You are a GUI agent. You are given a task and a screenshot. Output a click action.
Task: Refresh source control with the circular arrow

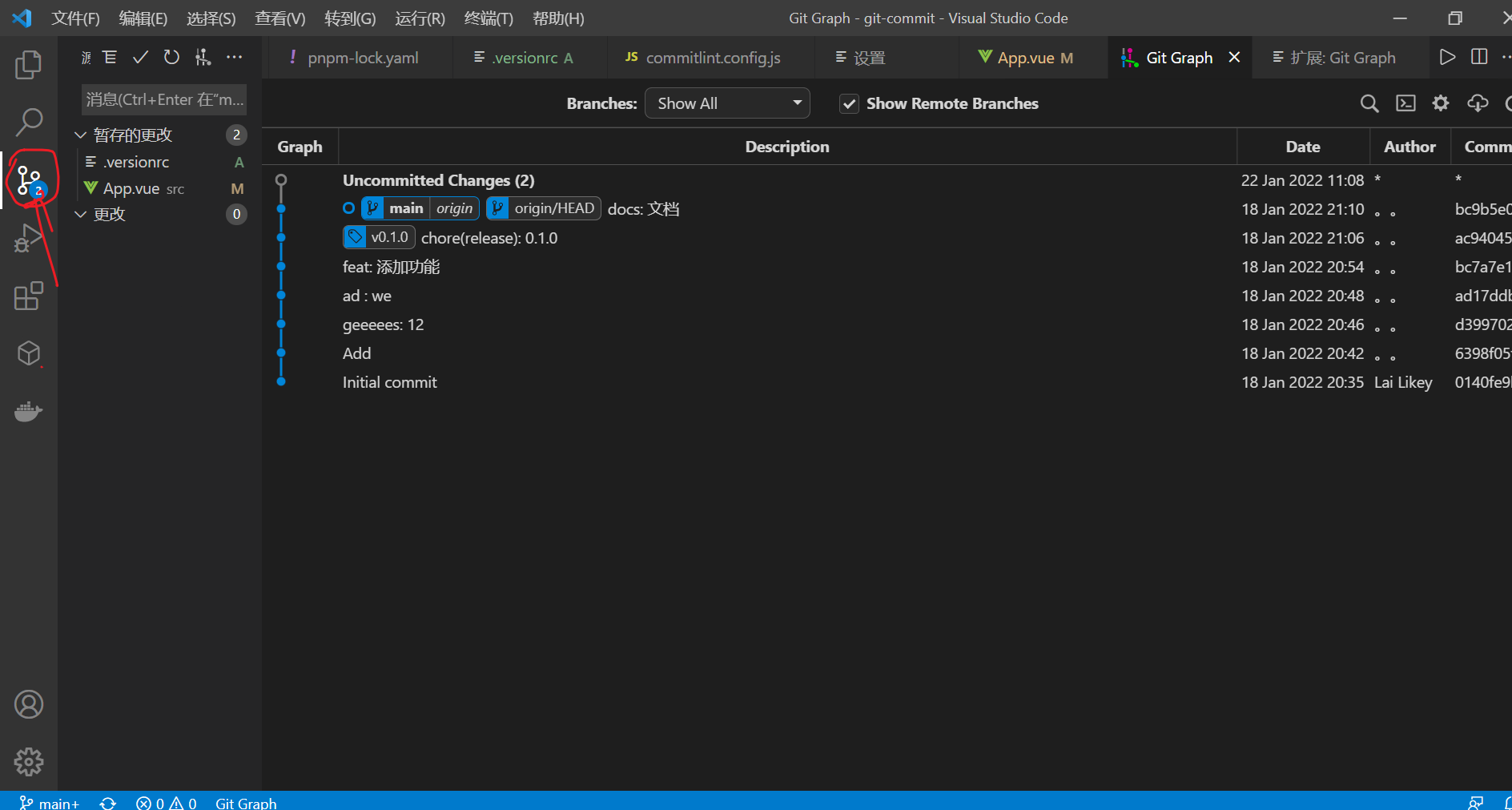click(x=171, y=57)
